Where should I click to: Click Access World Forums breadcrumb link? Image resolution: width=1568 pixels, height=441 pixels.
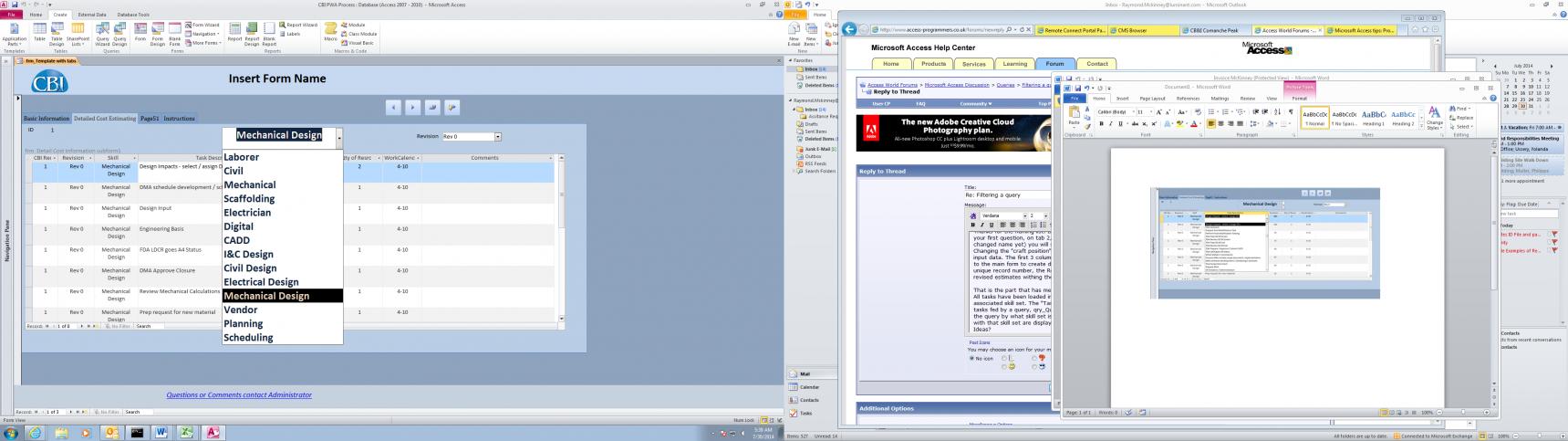[892, 84]
